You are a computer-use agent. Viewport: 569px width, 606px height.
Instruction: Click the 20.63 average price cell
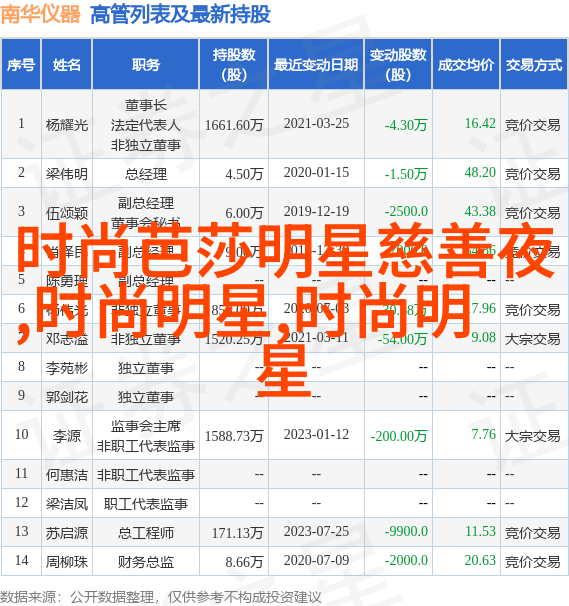[480, 560]
